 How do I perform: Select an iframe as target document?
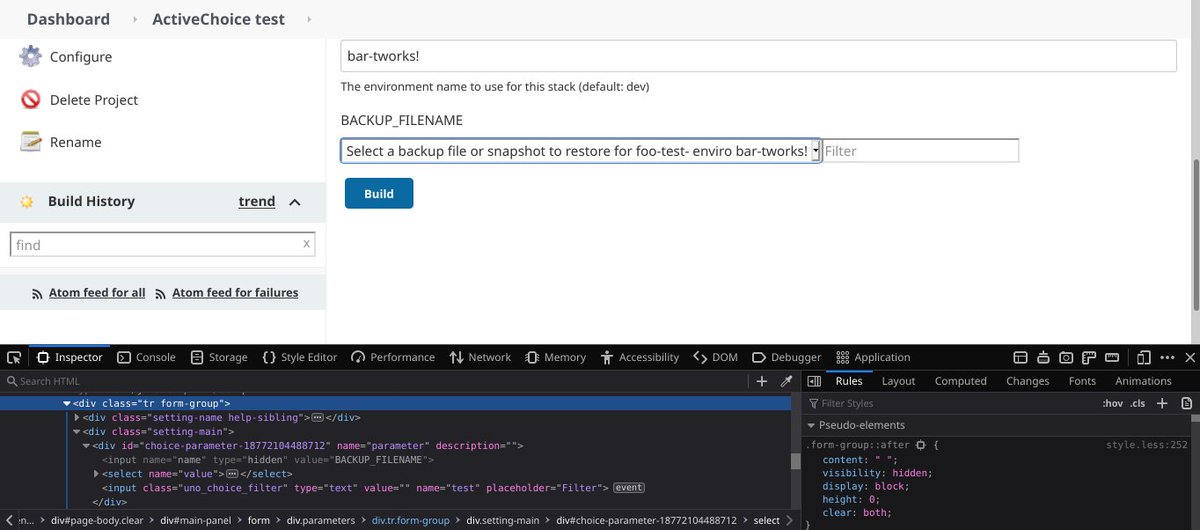[x=1021, y=357]
